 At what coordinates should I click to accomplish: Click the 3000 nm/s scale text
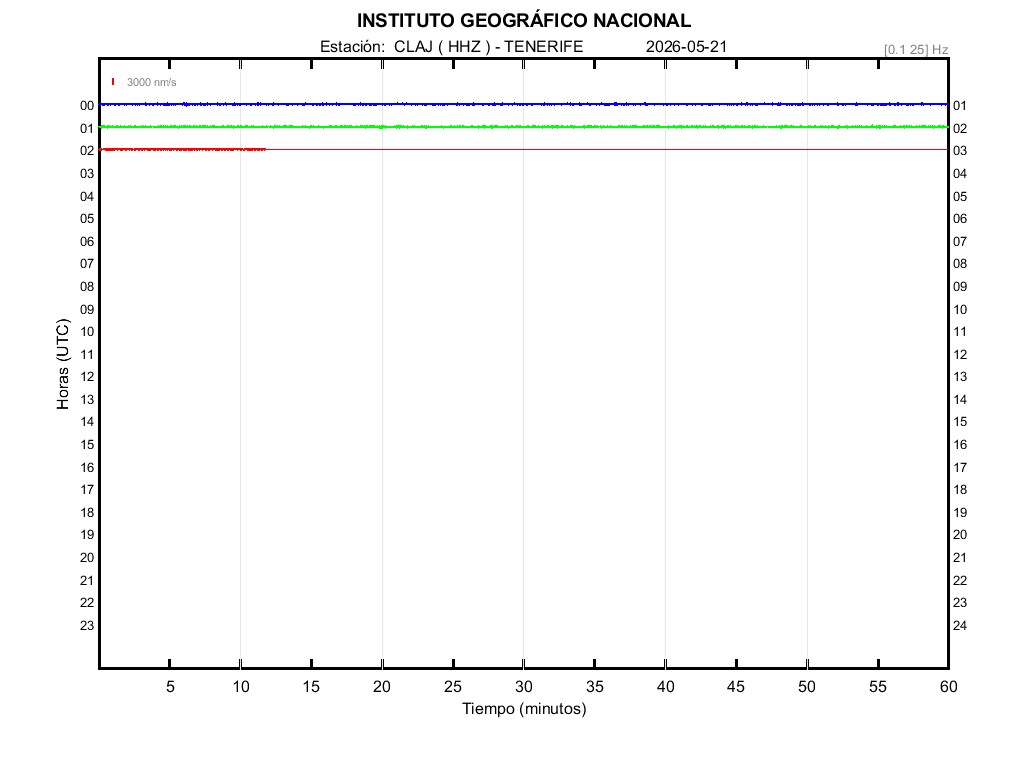tap(152, 82)
